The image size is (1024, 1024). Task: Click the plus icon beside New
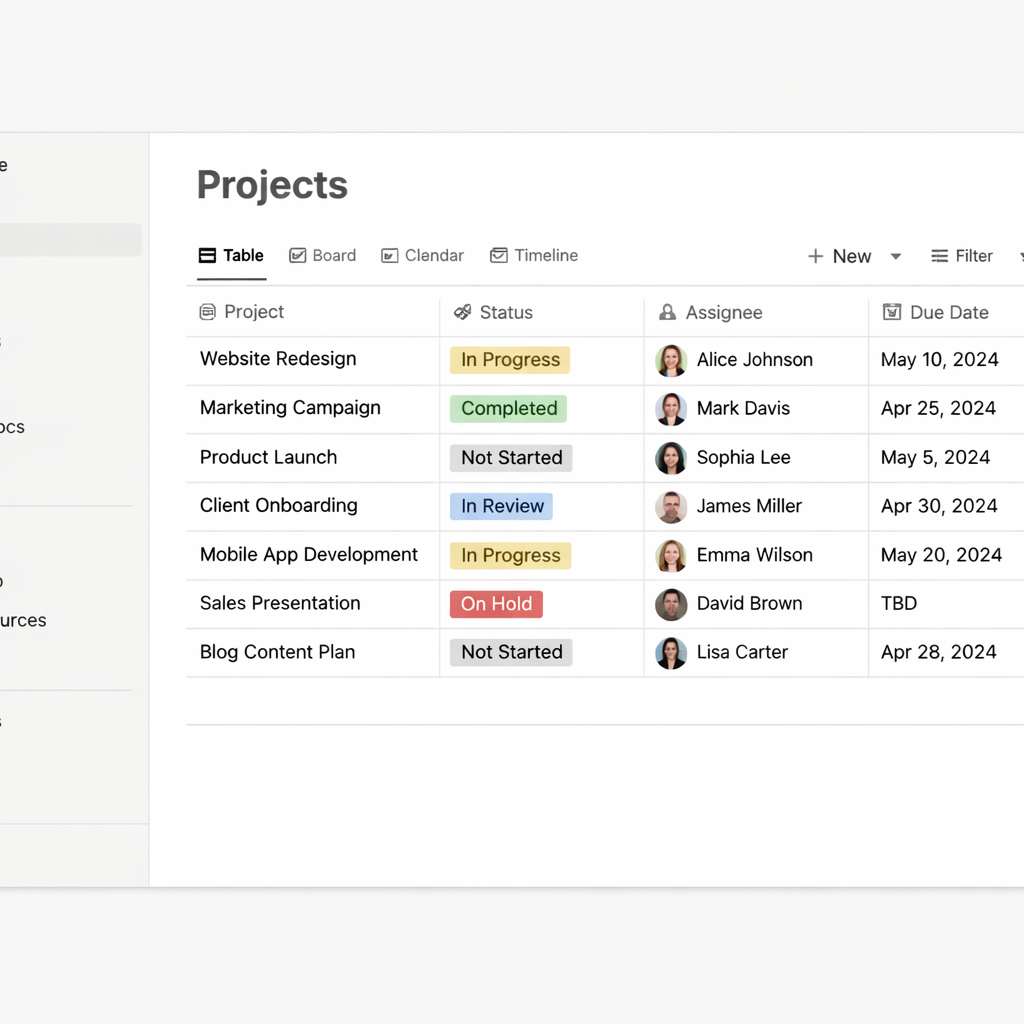pos(815,256)
